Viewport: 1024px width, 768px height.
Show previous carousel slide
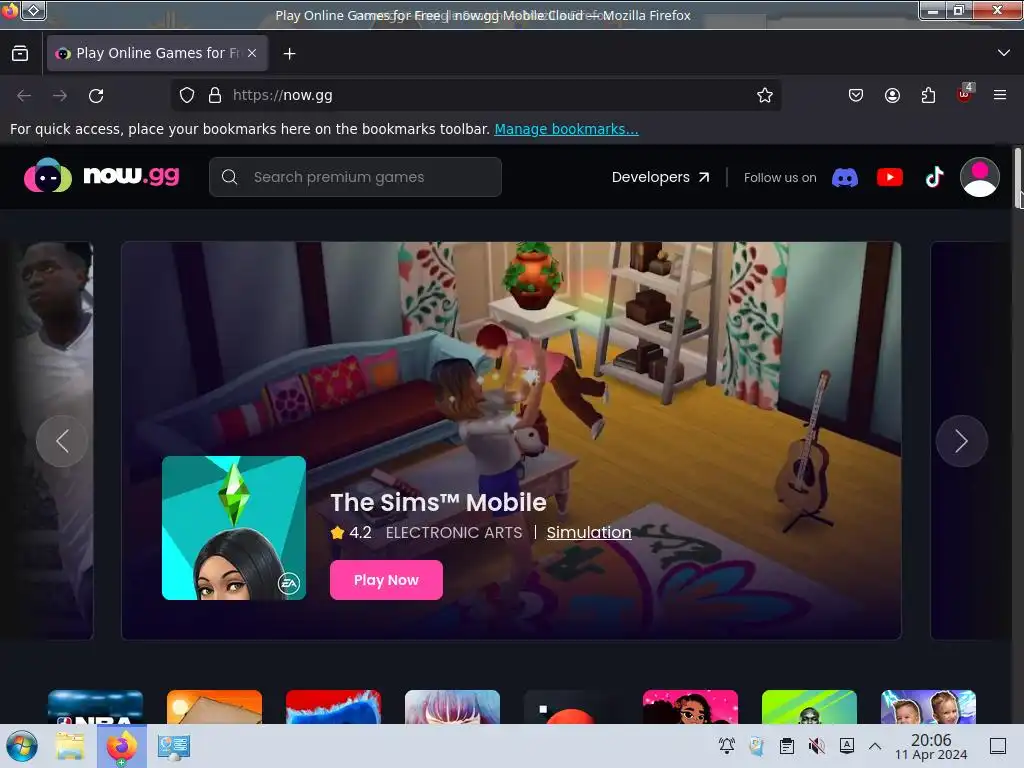click(x=62, y=441)
